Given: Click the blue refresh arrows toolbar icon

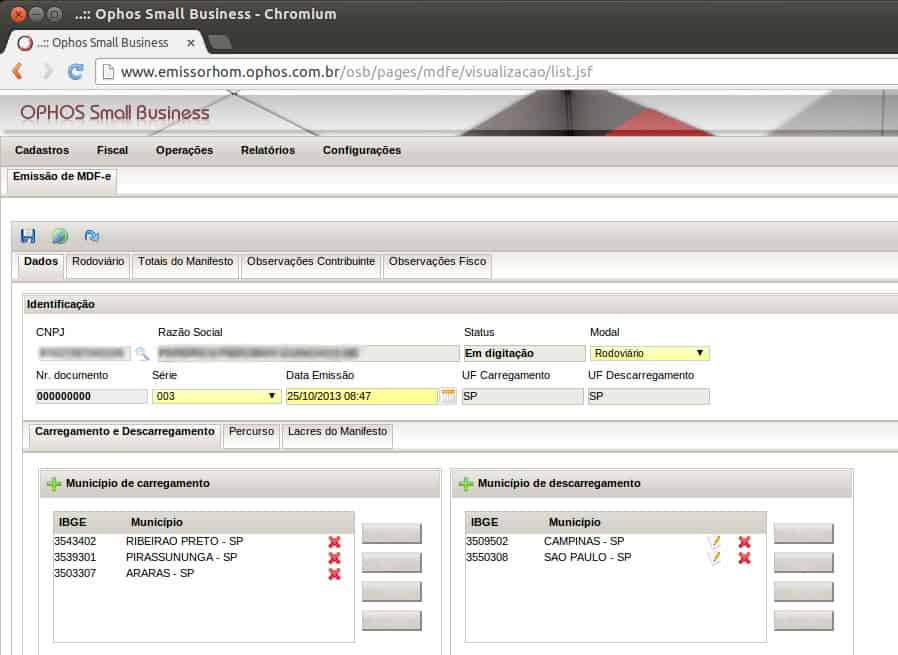Looking at the screenshot, I should pyautogui.click(x=92, y=235).
